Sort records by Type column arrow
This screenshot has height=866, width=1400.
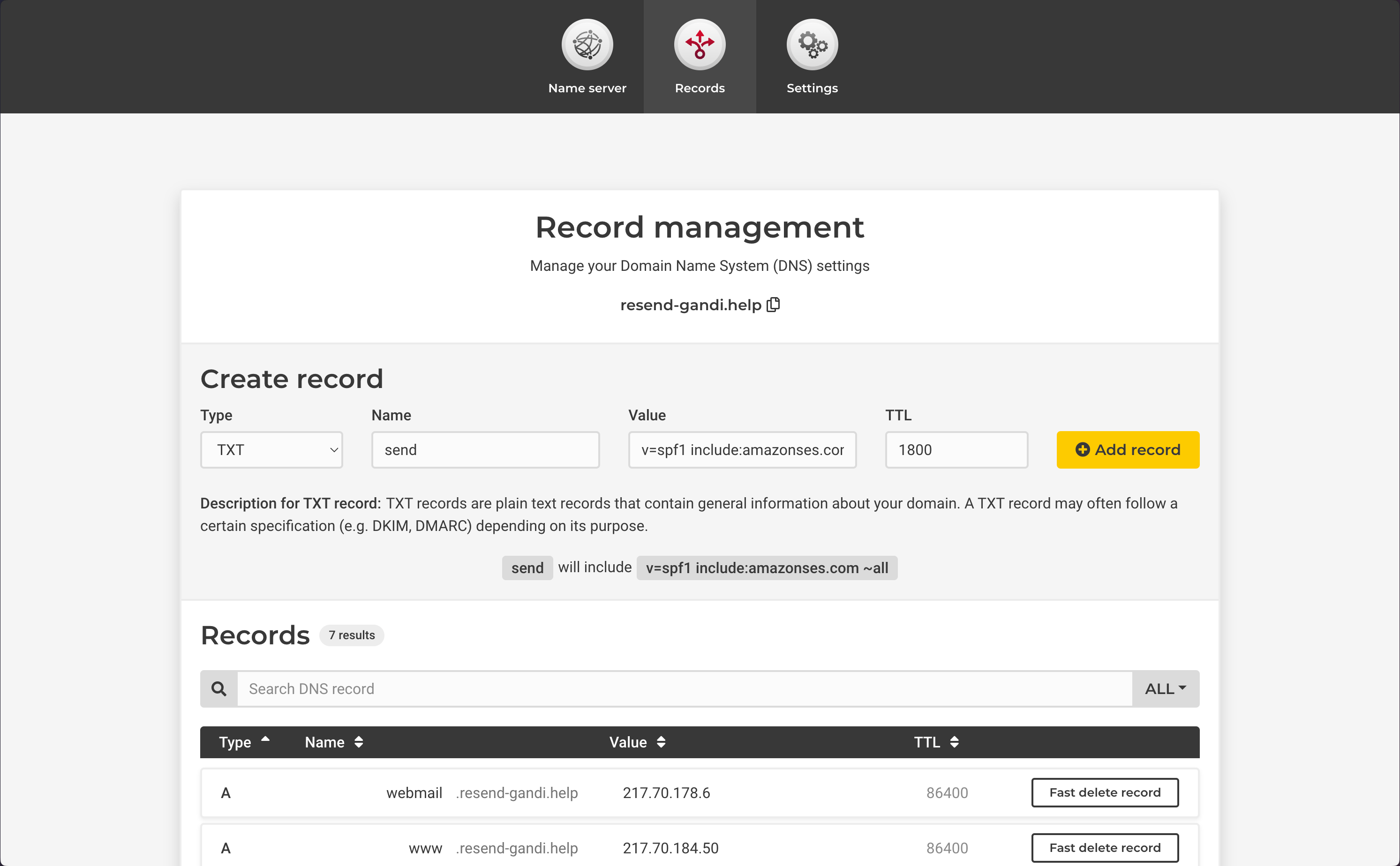pyautogui.click(x=265, y=739)
